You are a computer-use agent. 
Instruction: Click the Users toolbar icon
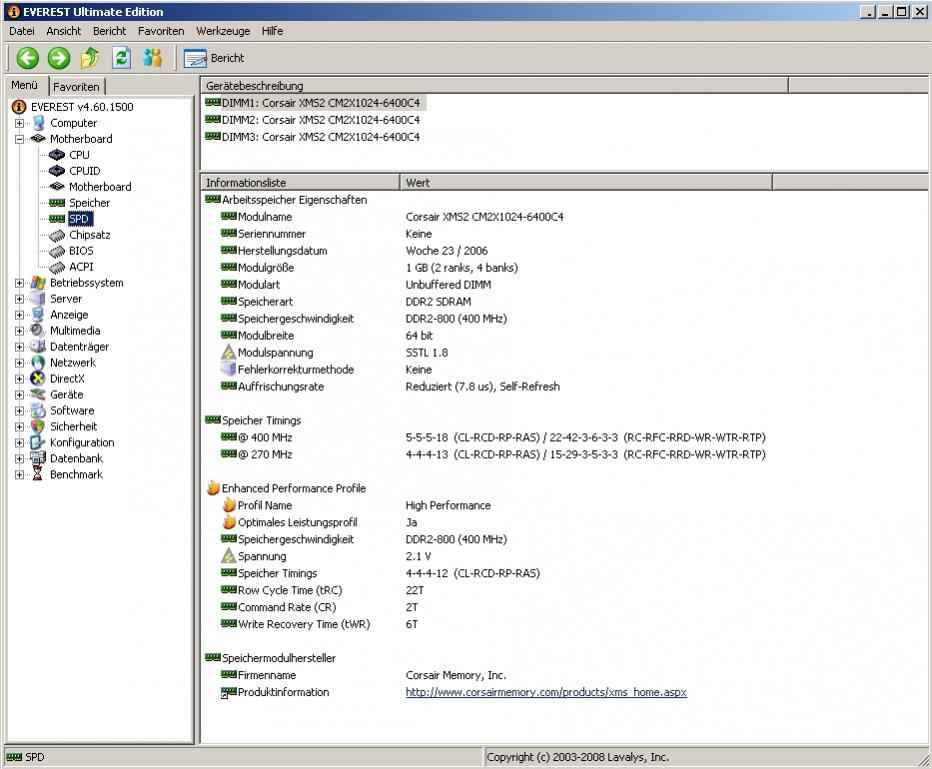[153, 58]
